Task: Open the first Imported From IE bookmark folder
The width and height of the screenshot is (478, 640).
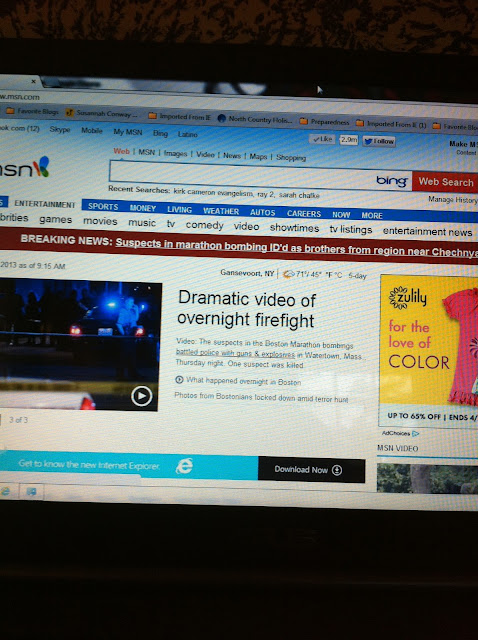Action: [x=180, y=117]
